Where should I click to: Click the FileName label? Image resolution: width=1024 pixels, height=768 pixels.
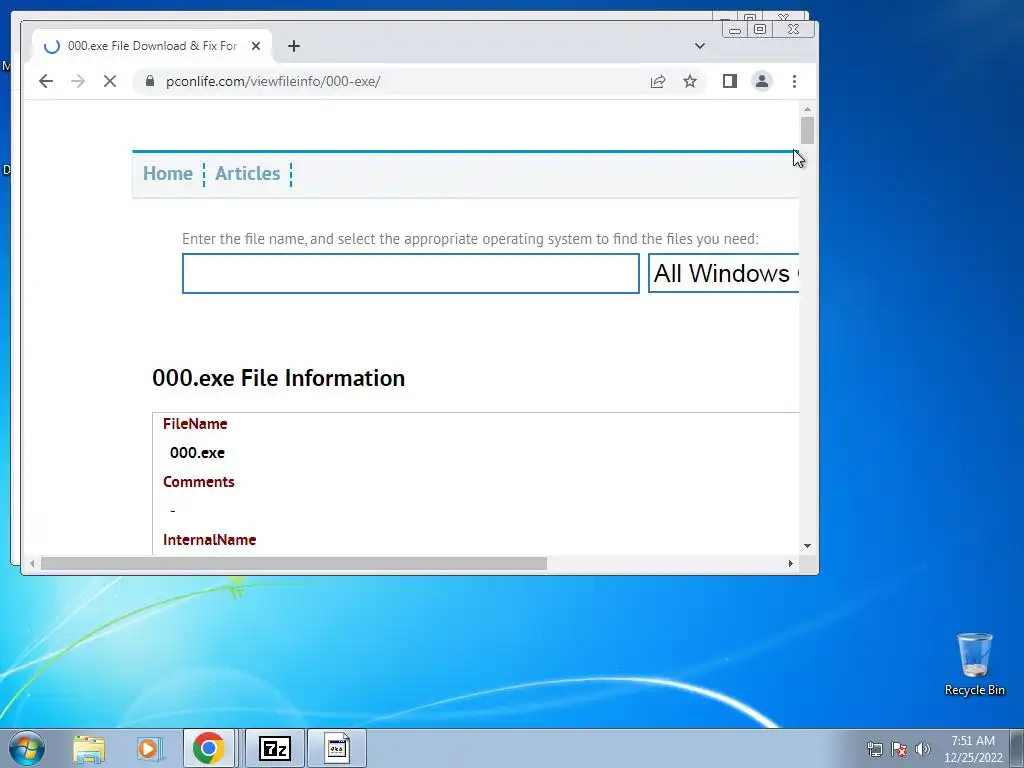click(x=195, y=424)
